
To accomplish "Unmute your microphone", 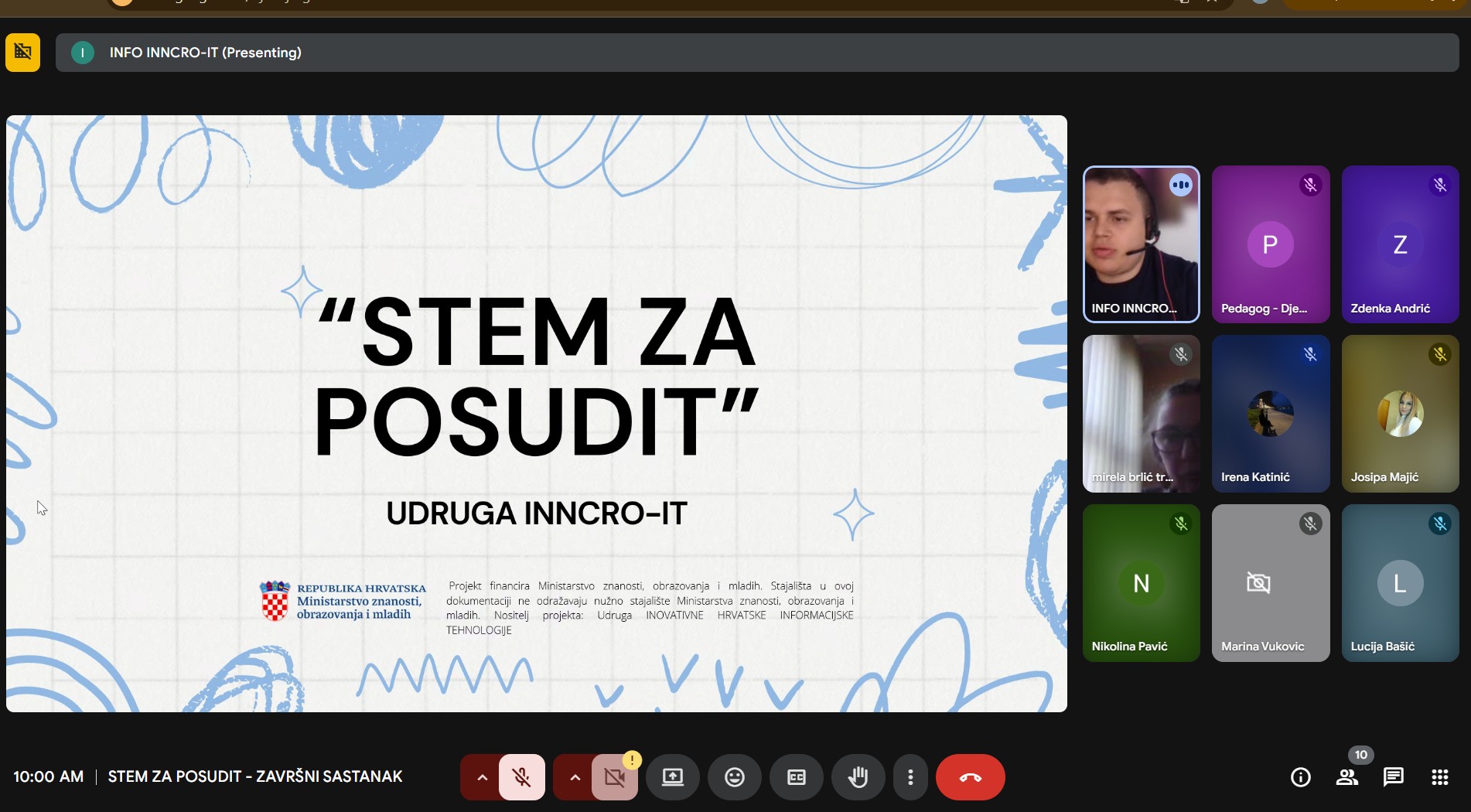I will (521, 777).
